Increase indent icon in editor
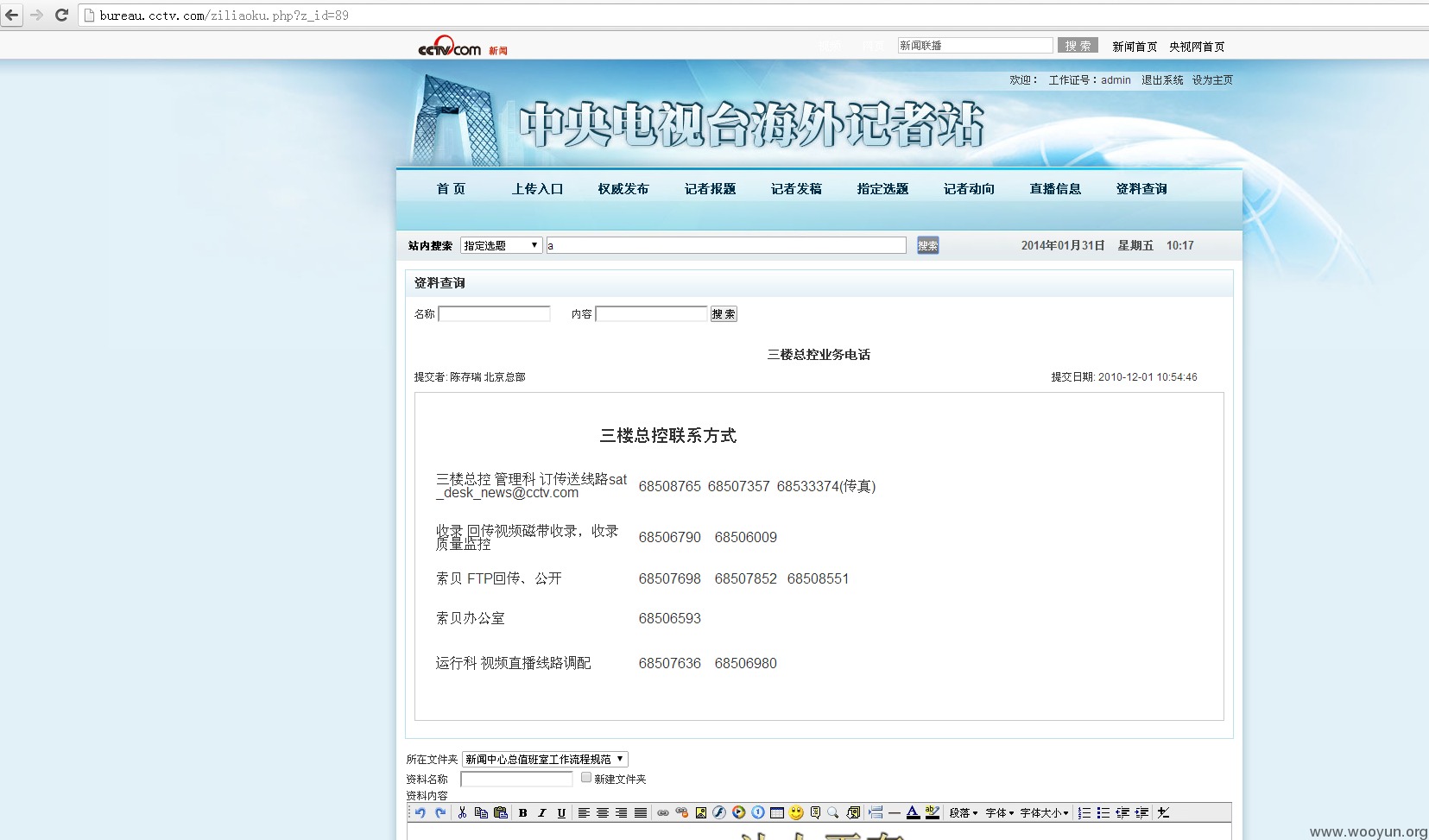 tap(1141, 812)
